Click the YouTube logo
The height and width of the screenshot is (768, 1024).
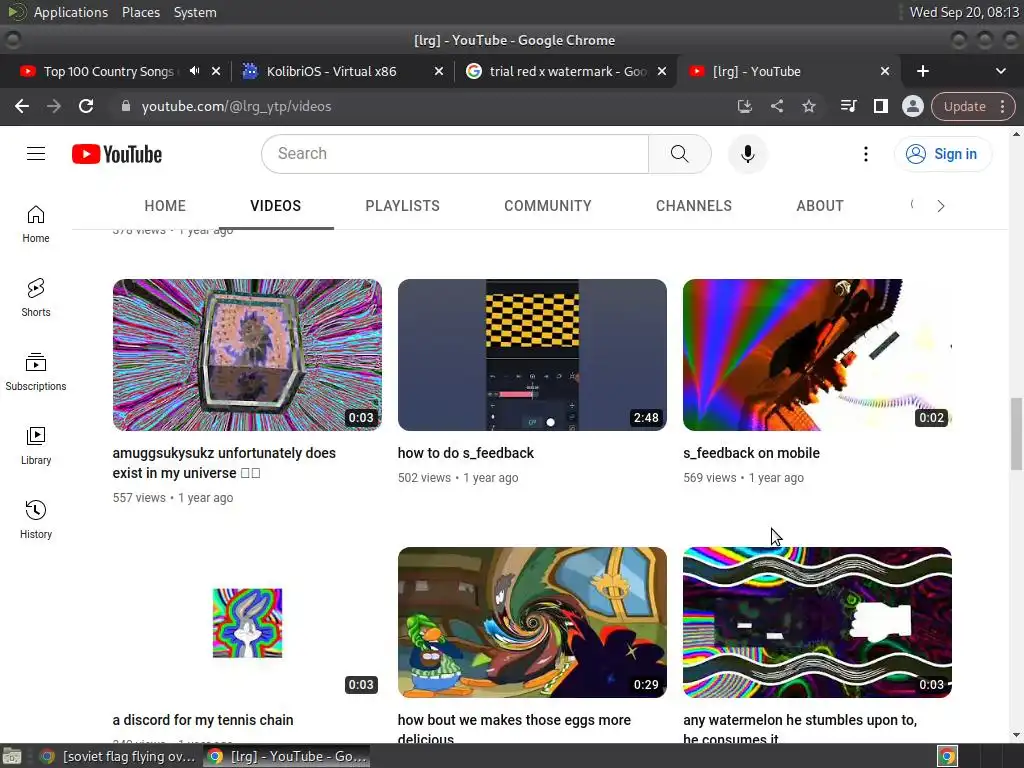tap(117, 154)
